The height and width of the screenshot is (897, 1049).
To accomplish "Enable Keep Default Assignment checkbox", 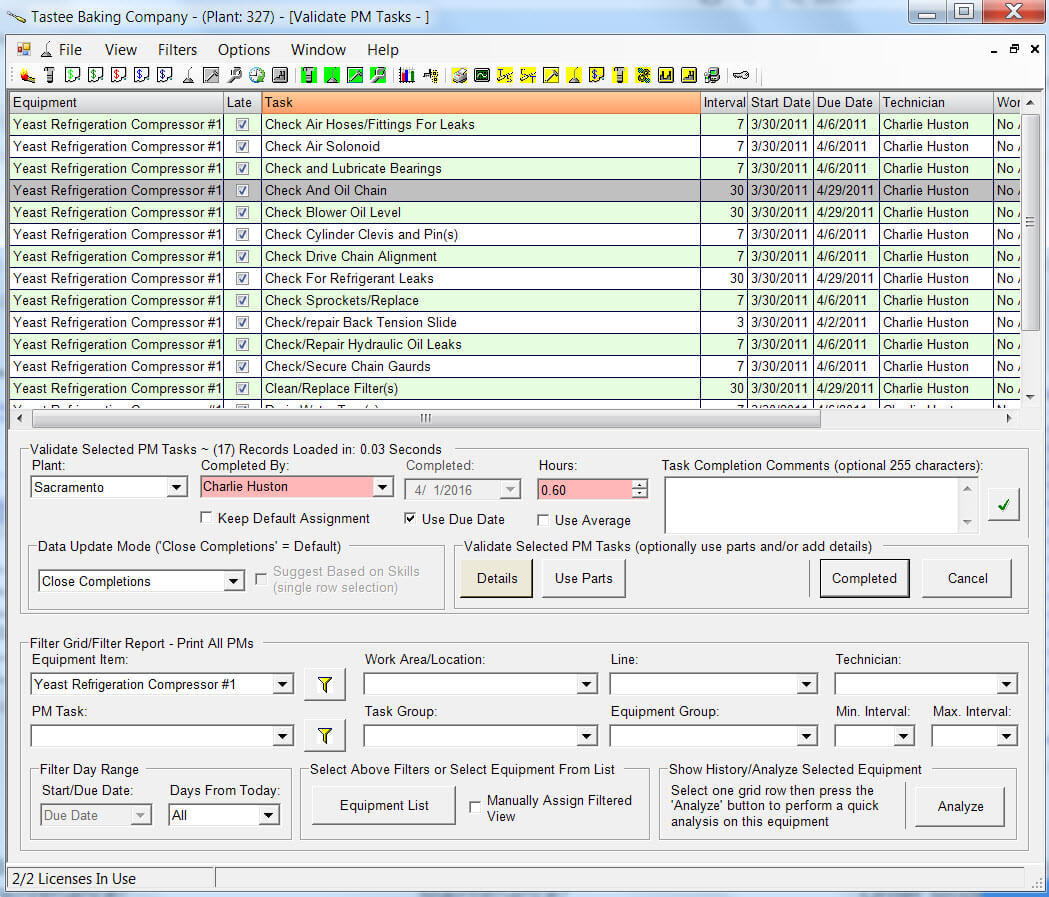I will [207, 518].
